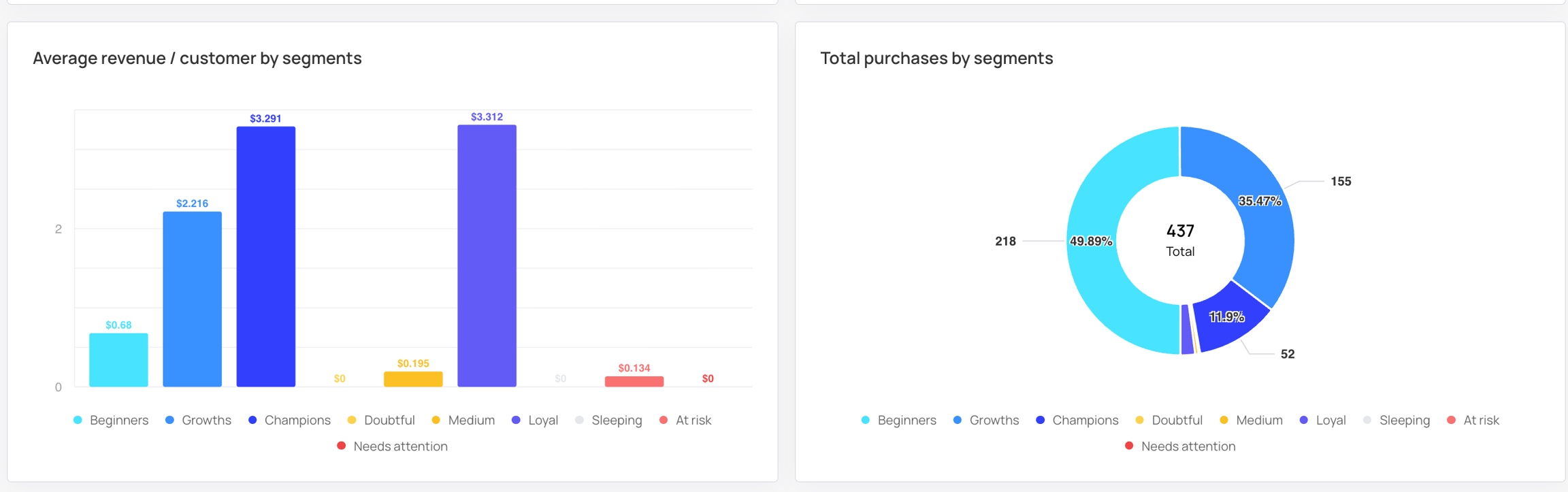Toggle Loyal legend in revenue bar chart
Screen dimensions: 1568x492
(535, 421)
